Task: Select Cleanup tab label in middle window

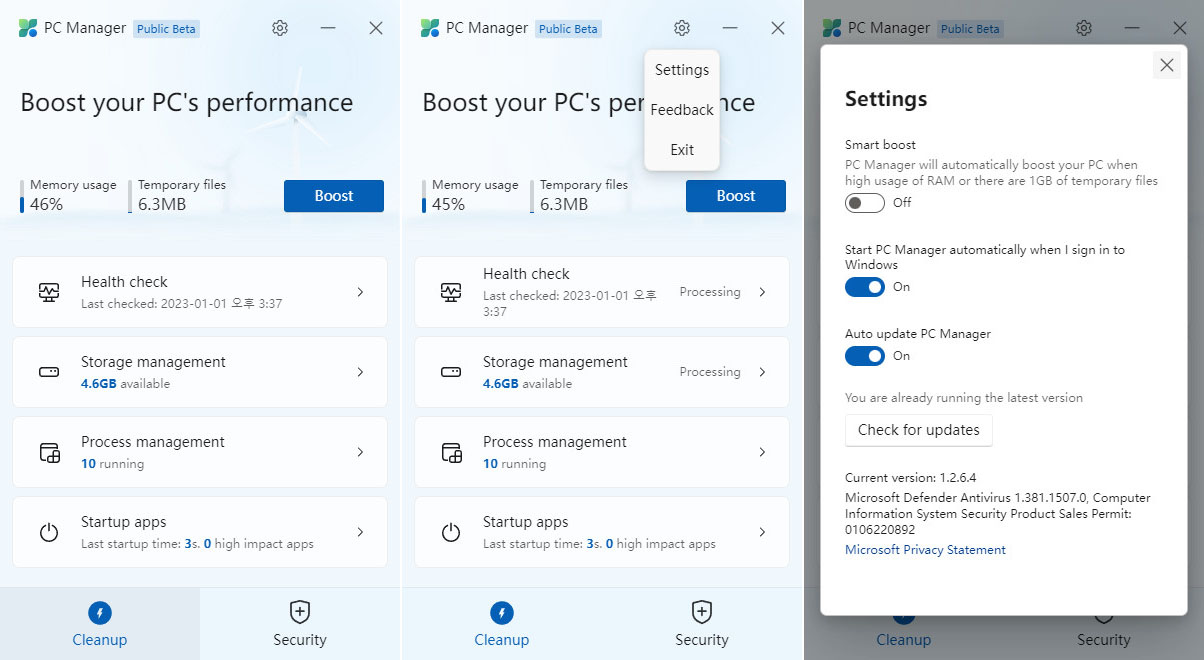Action: [x=502, y=640]
